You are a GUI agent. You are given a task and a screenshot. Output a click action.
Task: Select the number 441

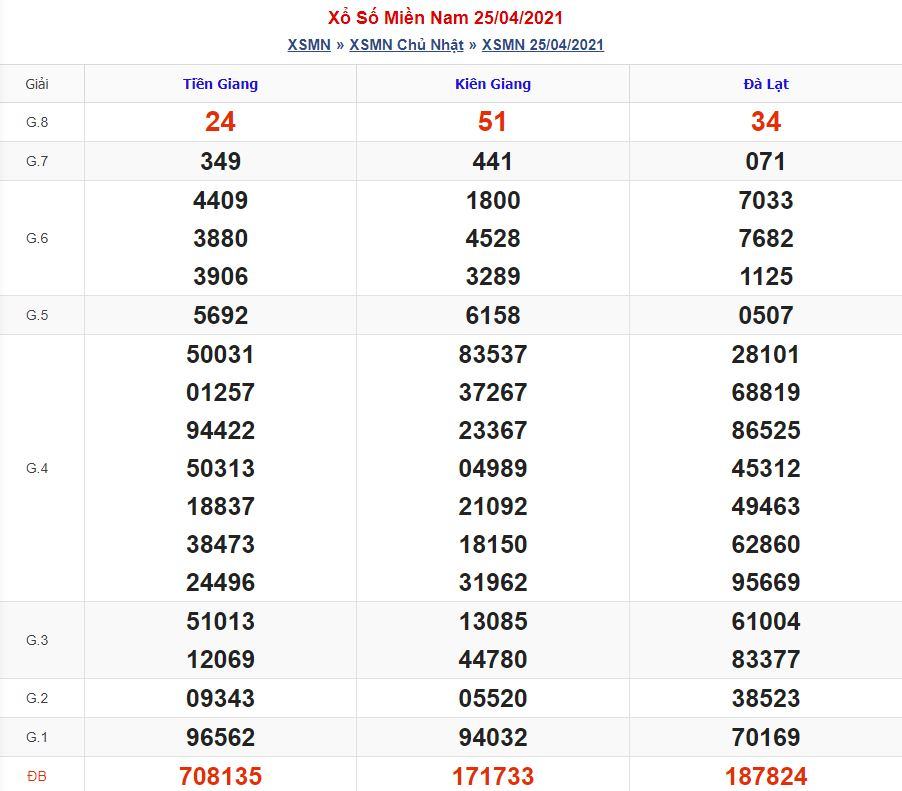tap(492, 161)
